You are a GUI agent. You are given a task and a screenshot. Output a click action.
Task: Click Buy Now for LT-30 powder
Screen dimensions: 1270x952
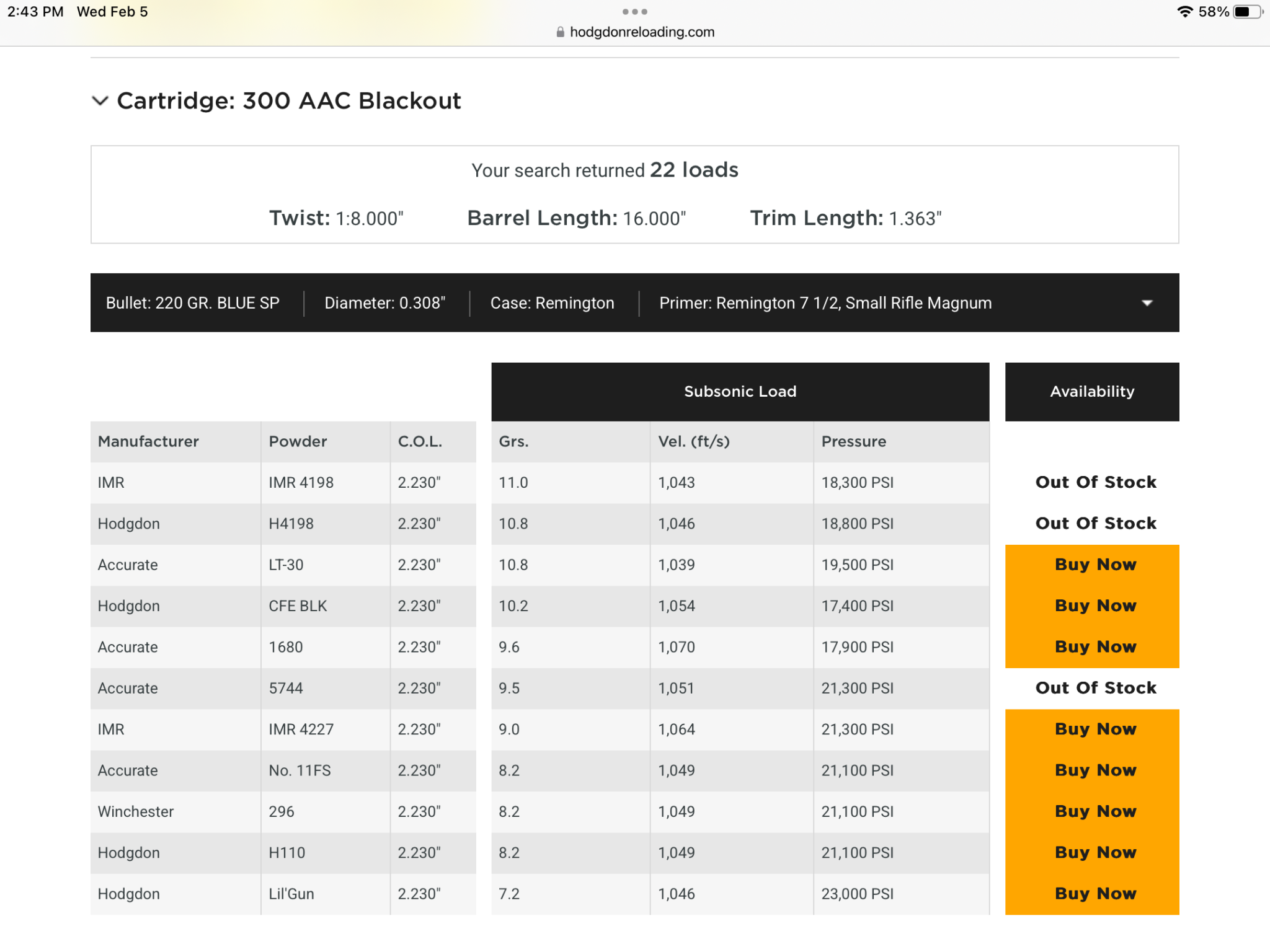(1092, 565)
